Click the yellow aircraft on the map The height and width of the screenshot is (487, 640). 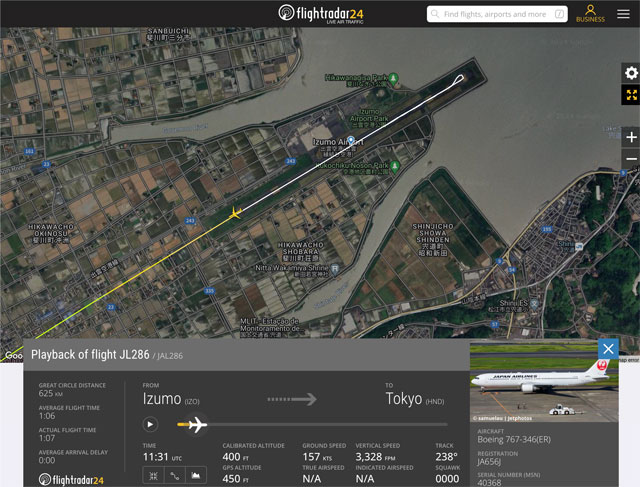point(236,213)
